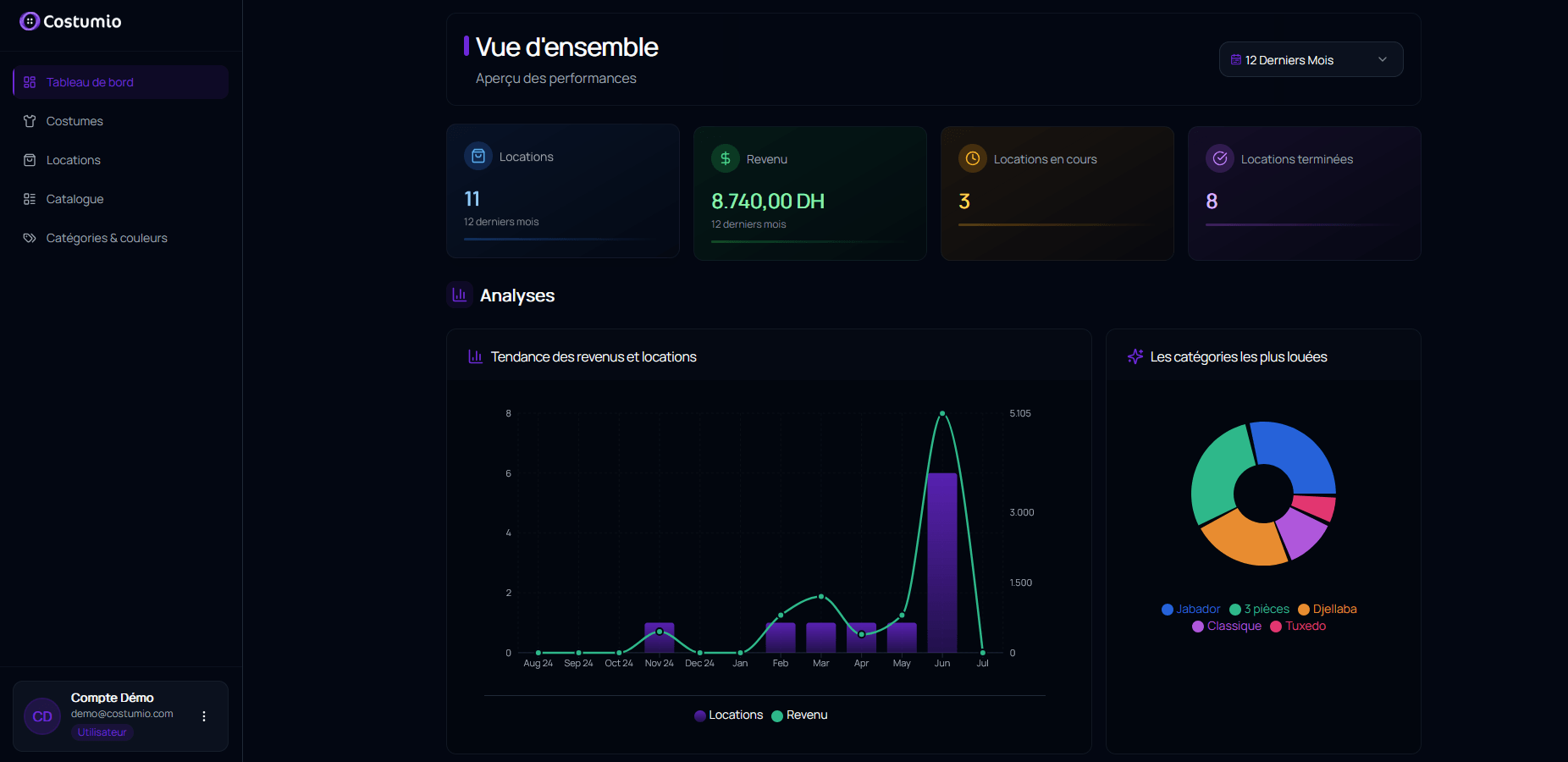Open the user account options menu
This screenshot has height=762, width=1568.
[203, 715]
